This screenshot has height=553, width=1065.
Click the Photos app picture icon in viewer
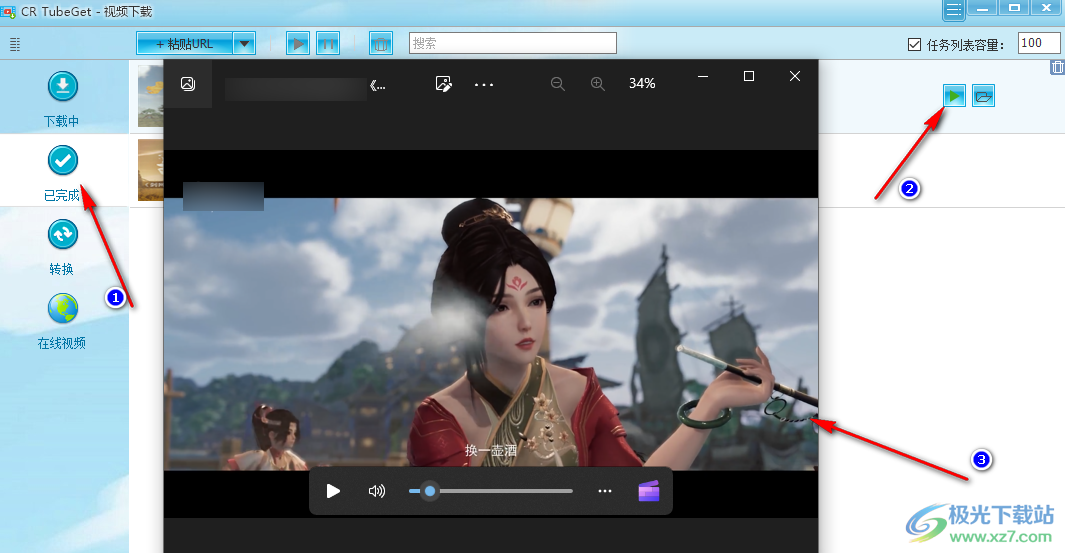point(188,84)
